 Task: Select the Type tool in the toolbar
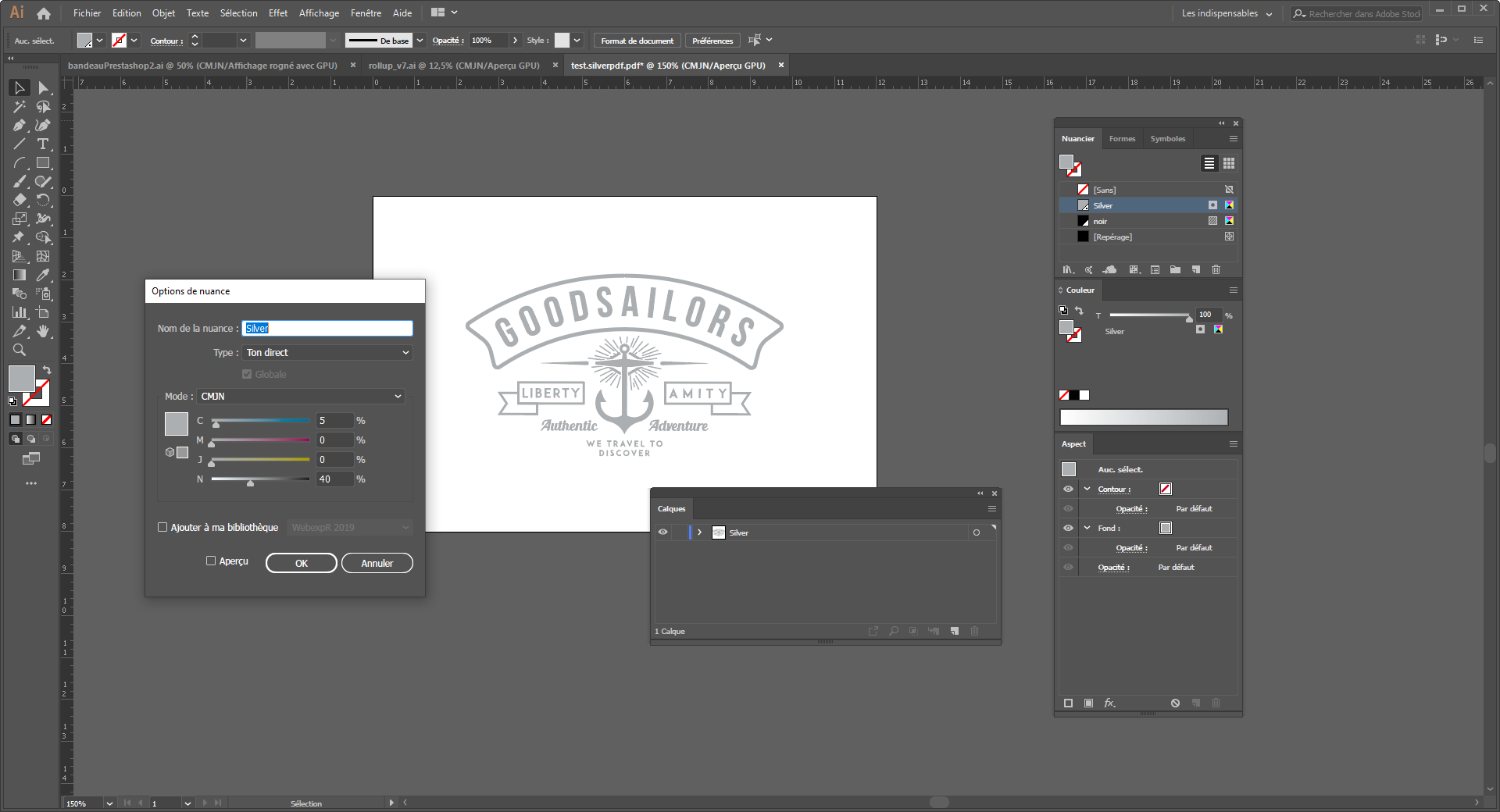pos(43,144)
